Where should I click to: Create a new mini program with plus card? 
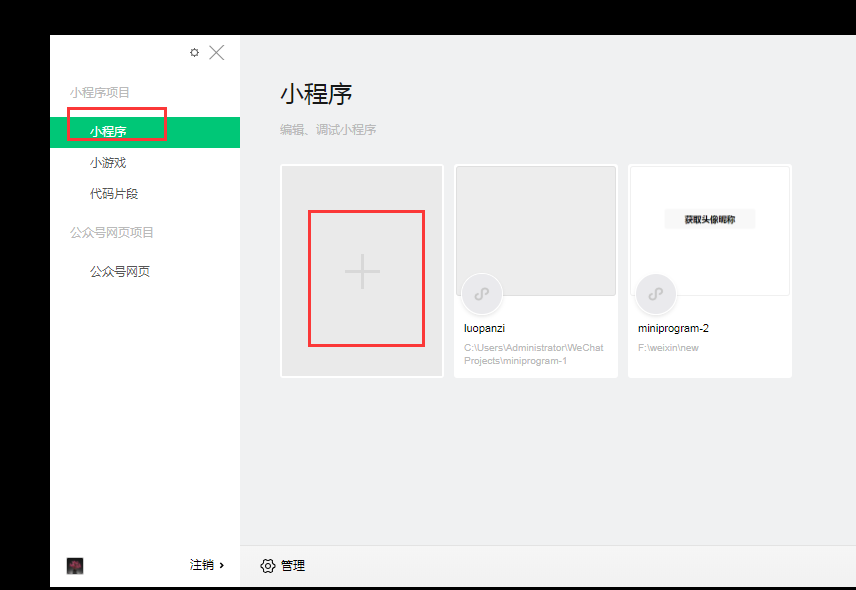coord(362,271)
